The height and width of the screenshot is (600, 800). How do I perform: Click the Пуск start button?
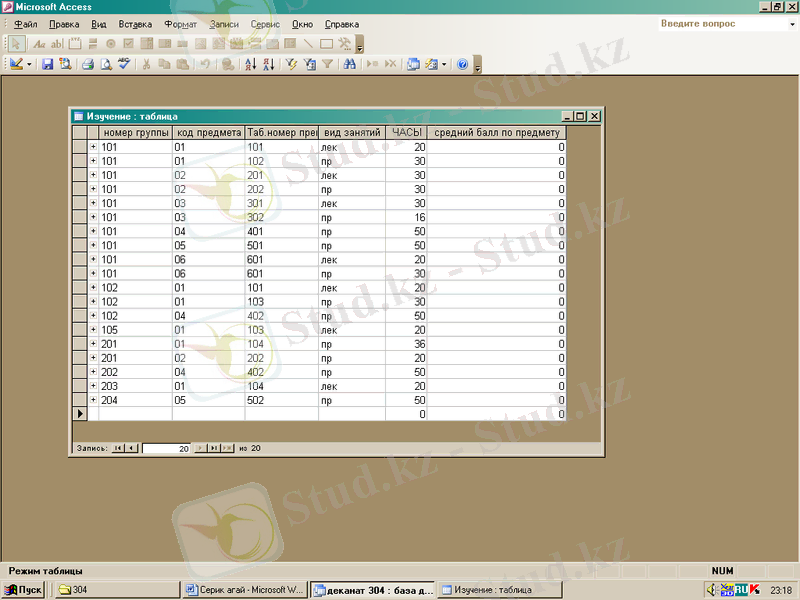coord(24,590)
